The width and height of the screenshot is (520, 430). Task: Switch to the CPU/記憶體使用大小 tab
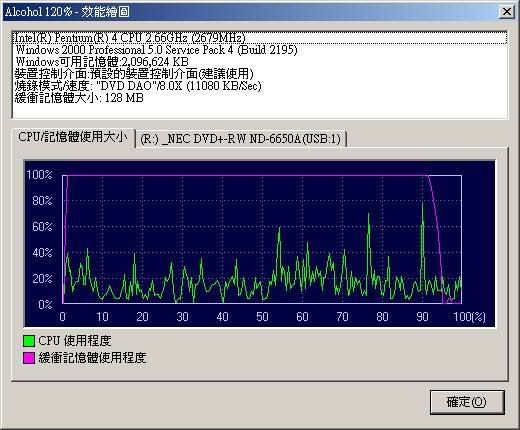point(73,137)
